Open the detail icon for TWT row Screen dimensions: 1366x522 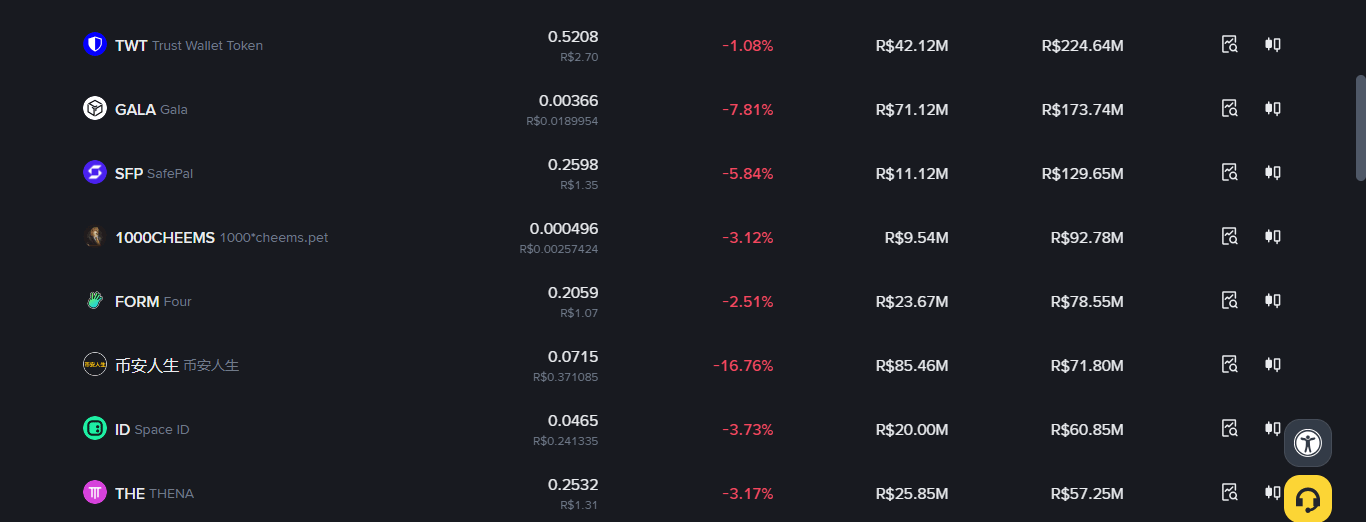click(1230, 45)
